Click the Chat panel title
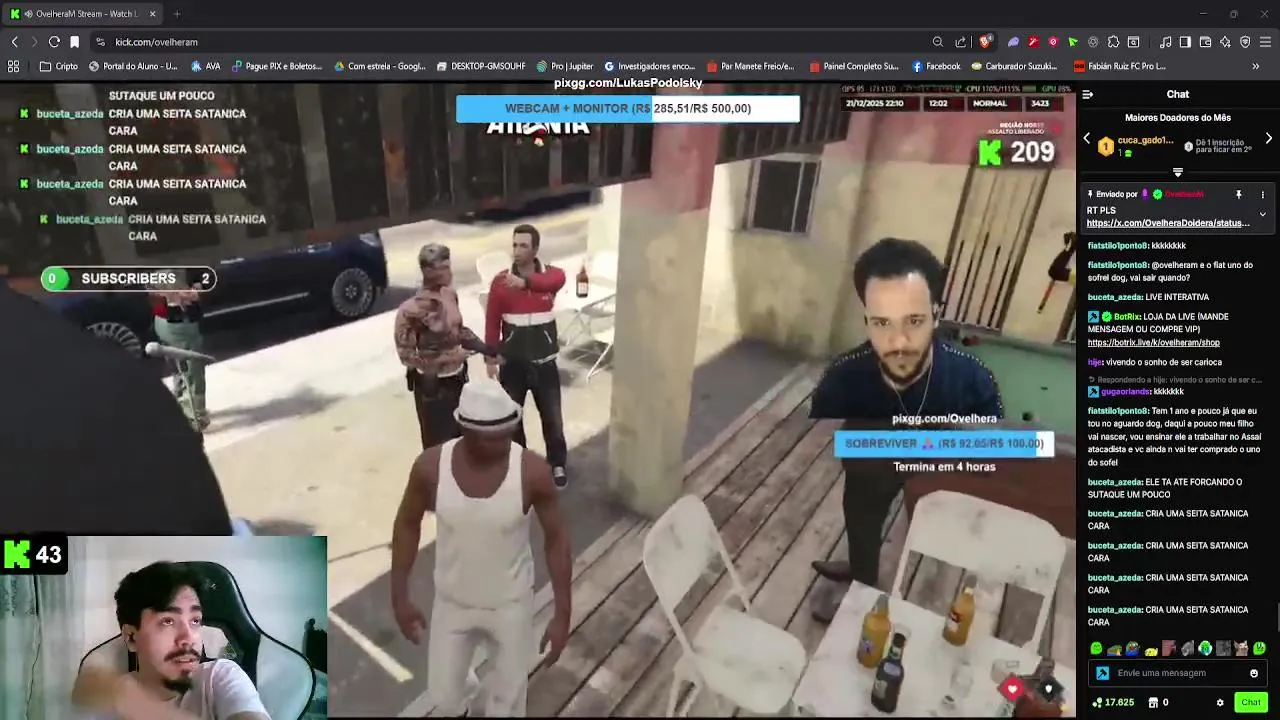1280x720 pixels. pos(1177,94)
